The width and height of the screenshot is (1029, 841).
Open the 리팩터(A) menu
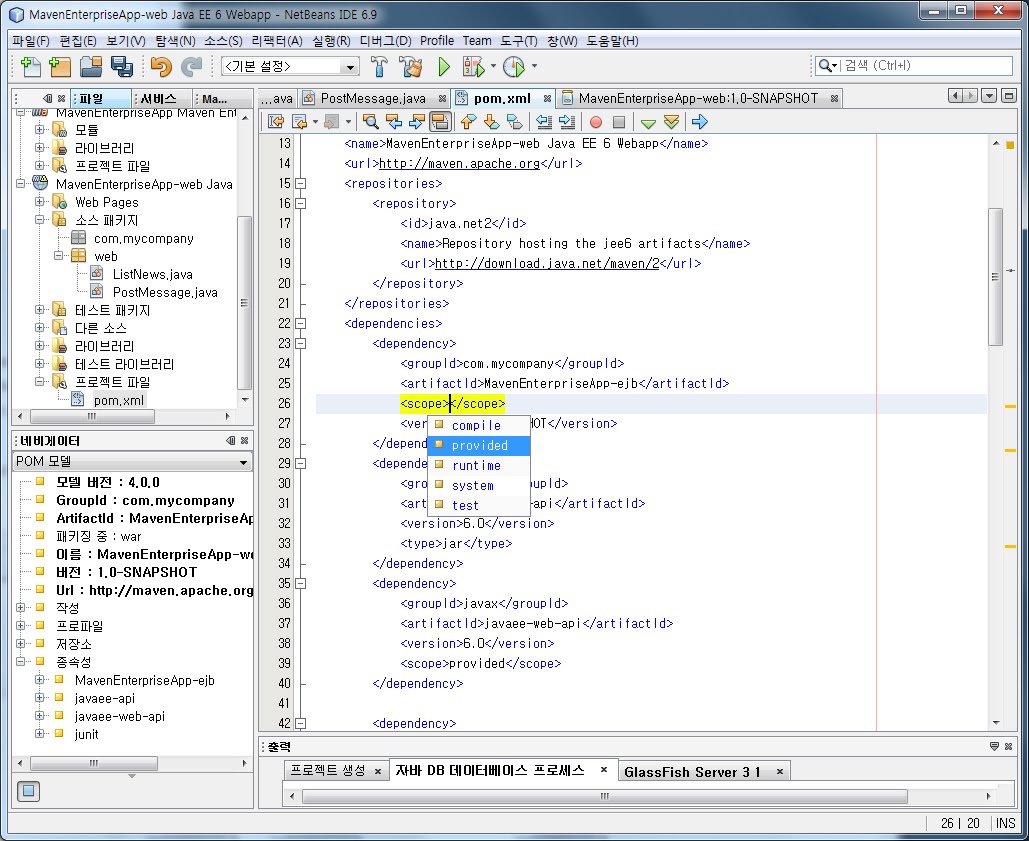(277, 41)
